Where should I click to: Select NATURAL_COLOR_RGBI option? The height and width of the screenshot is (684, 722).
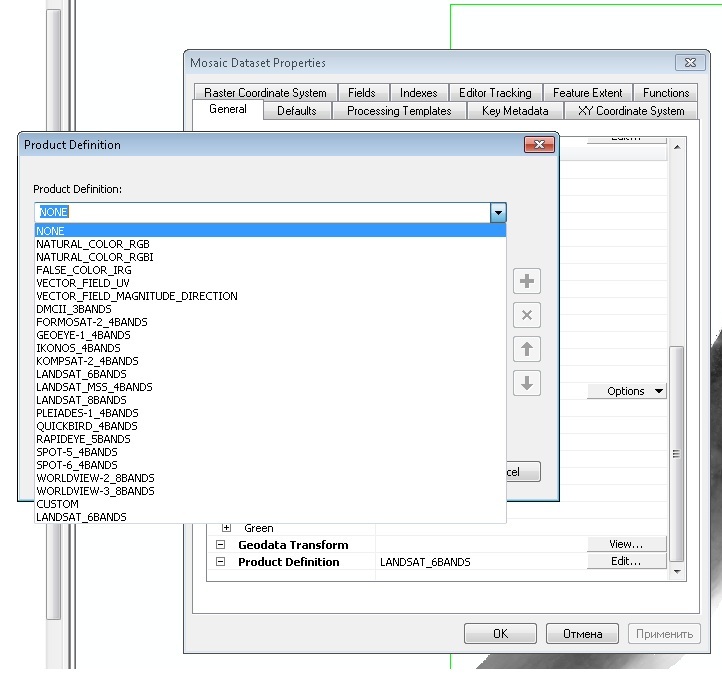point(270,257)
